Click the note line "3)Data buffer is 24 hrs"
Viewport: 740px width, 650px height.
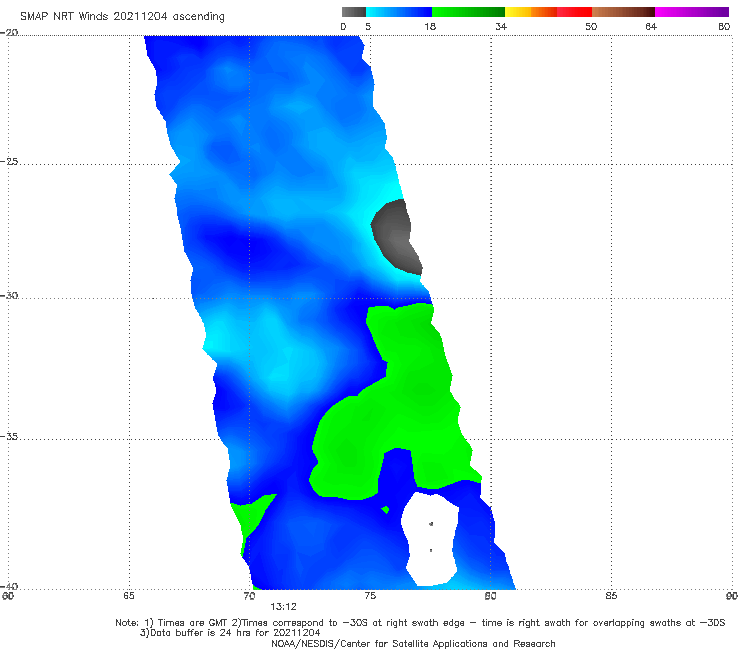[x=230, y=633]
